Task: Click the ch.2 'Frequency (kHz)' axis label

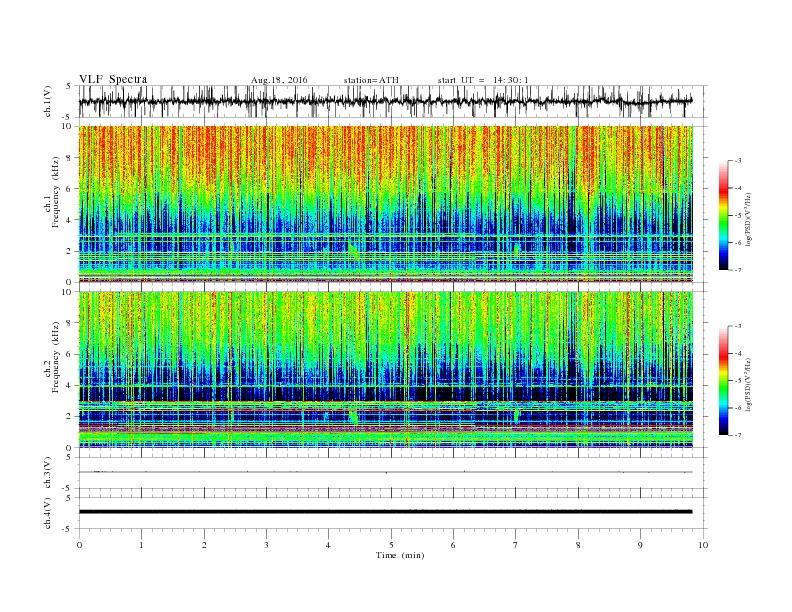Action: (56, 356)
